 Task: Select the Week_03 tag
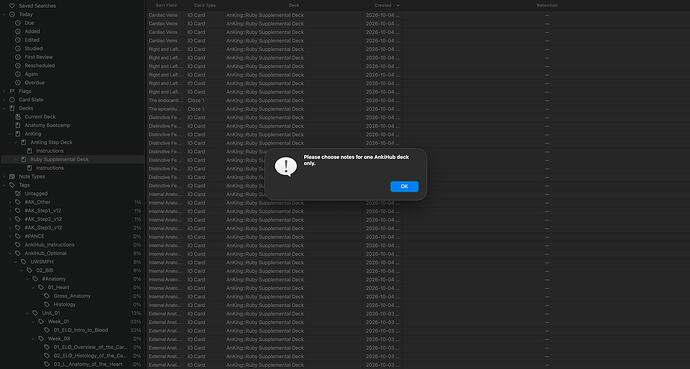[59, 339]
